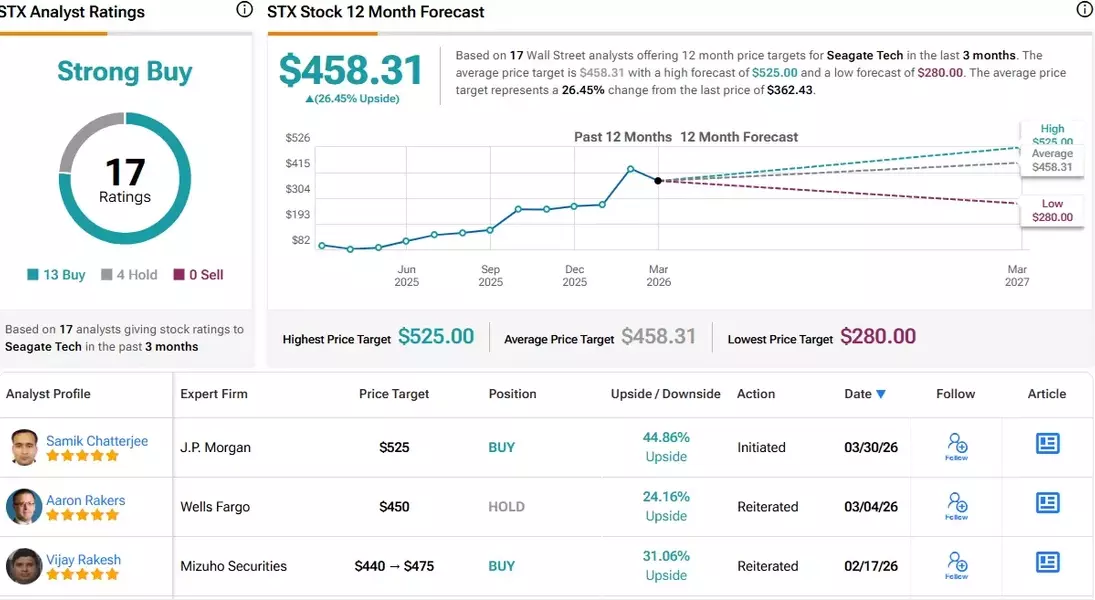Click the March 2026 chart data point

[x=658, y=181]
